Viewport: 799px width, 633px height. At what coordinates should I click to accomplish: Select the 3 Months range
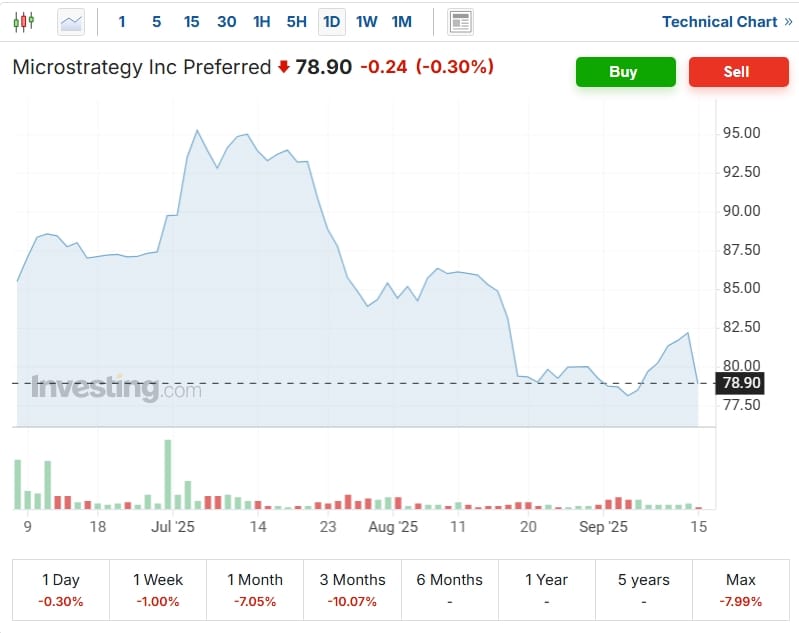click(x=352, y=590)
